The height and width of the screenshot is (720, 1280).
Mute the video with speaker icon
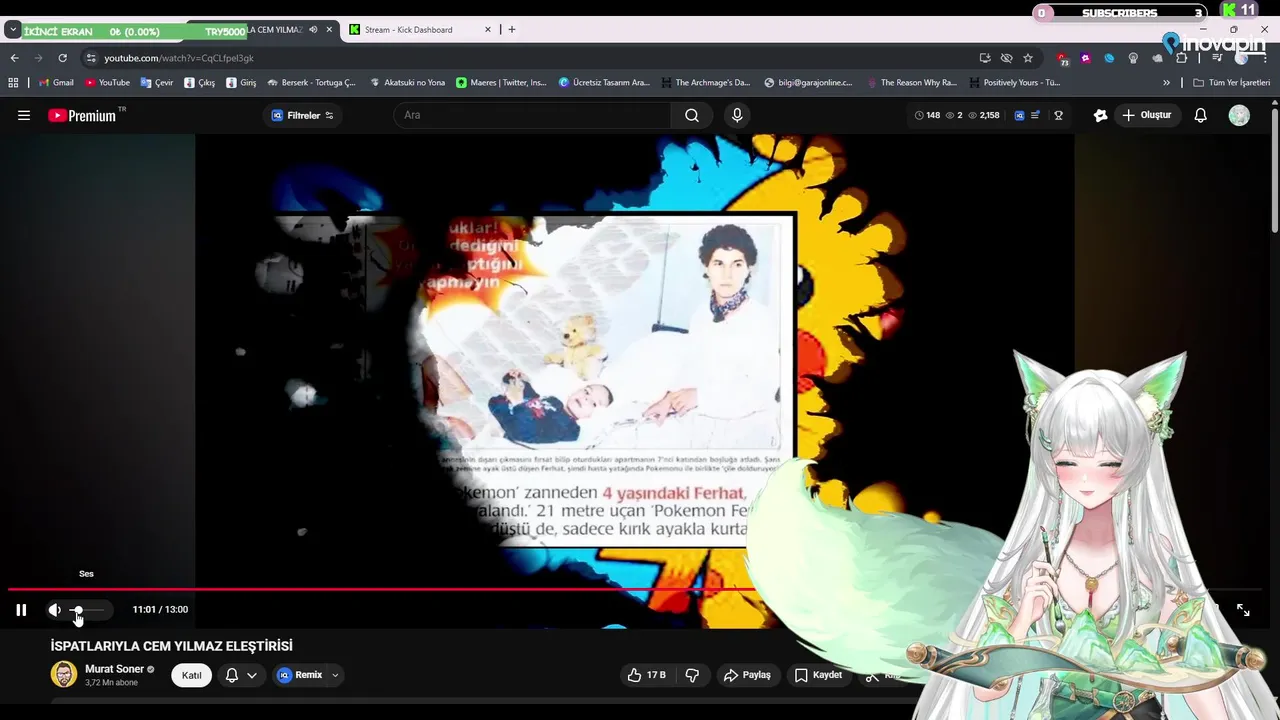click(x=55, y=610)
